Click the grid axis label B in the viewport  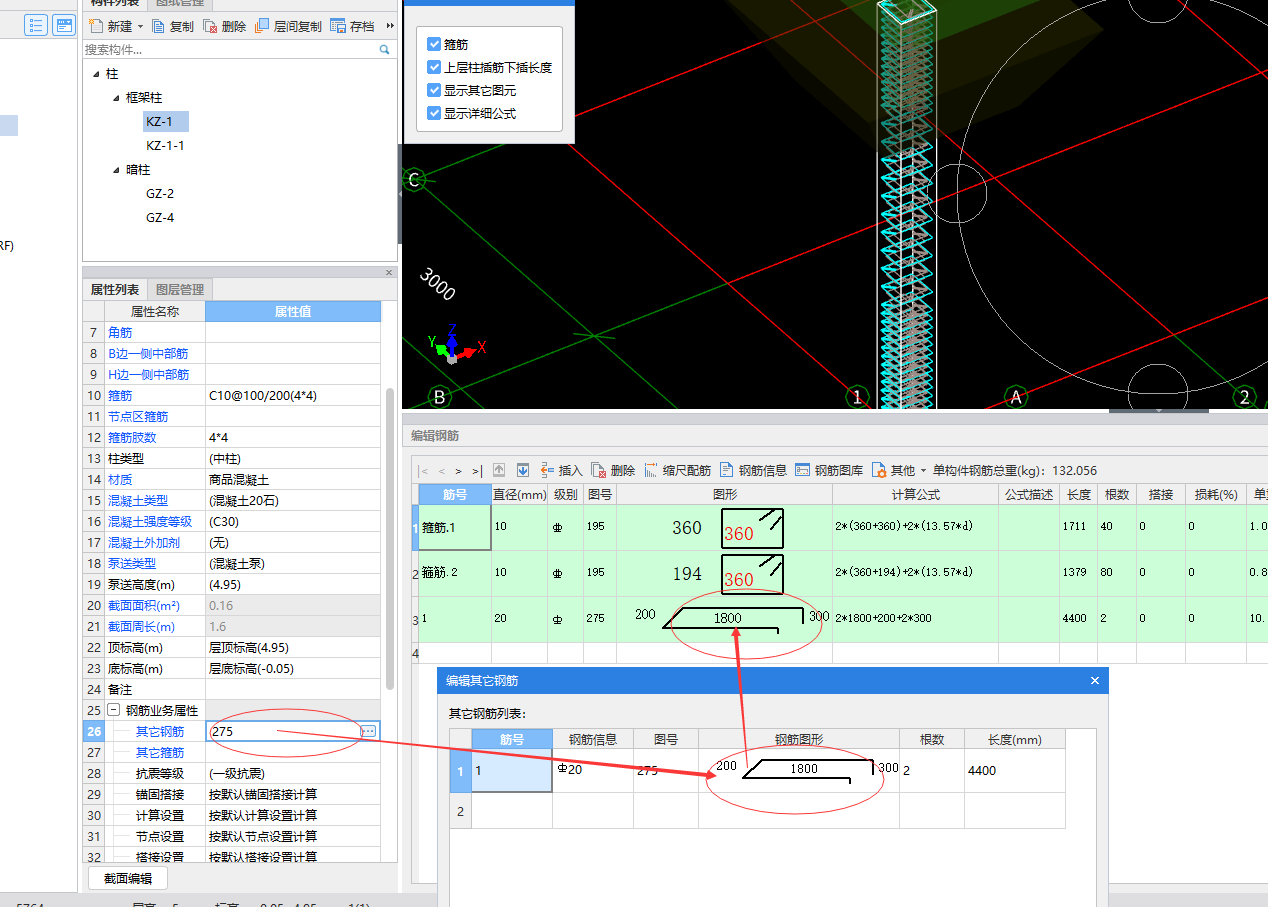click(x=439, y=397)
